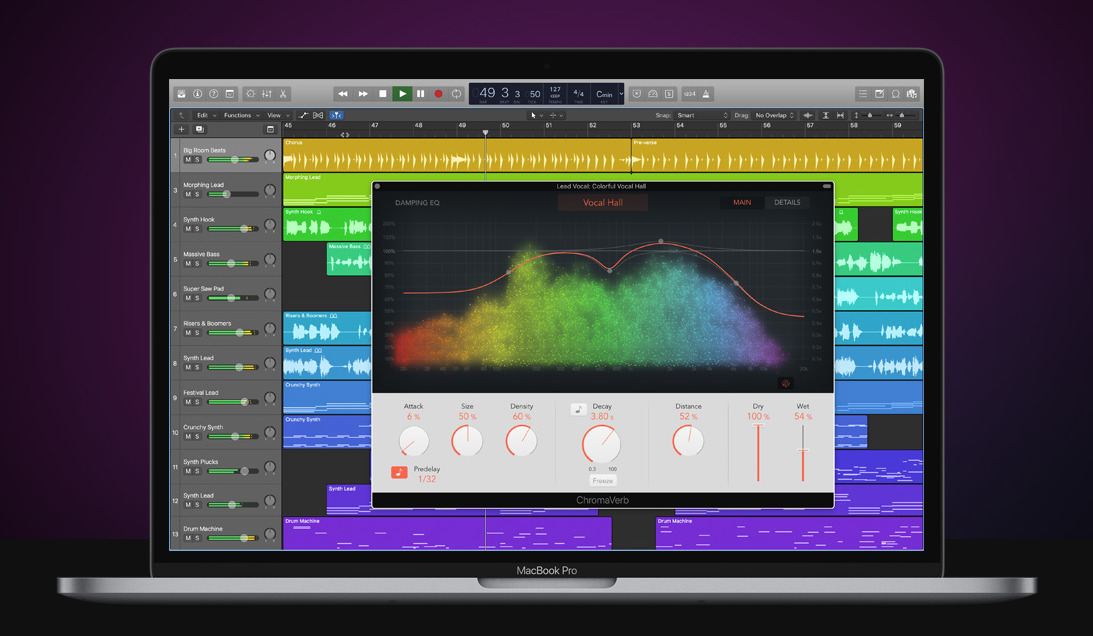Open the Edit menu in tracks area
The image size is (1093, 636).
206,115
